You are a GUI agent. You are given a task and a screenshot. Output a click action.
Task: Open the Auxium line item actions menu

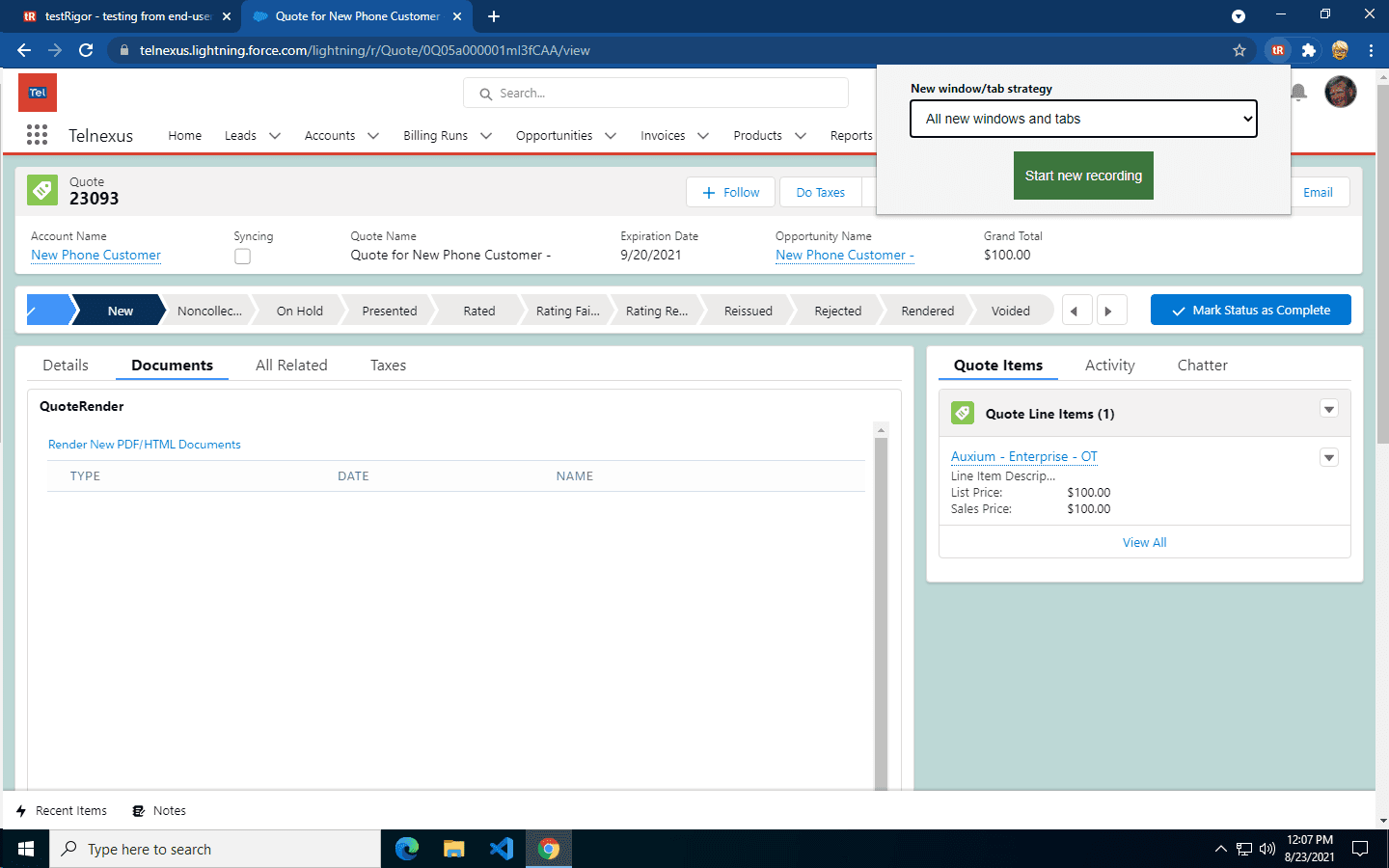(x=1329, y=457)
